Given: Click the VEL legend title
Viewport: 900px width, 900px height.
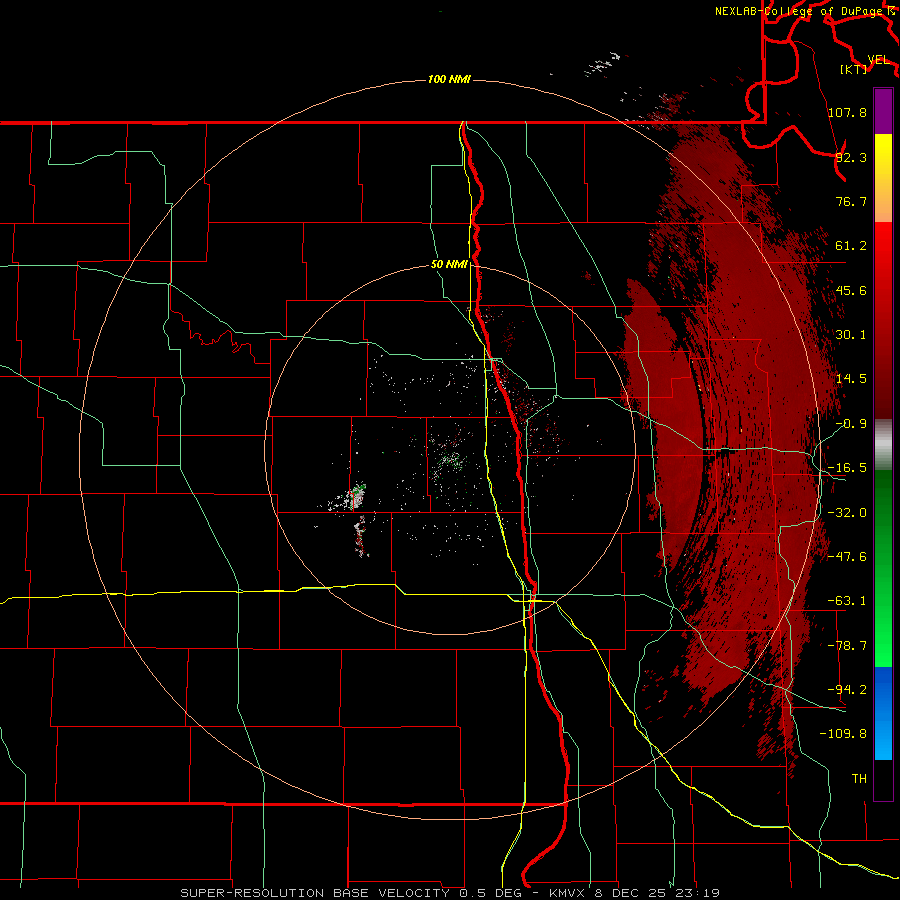Looking at the screenshot, I should 878,60.
